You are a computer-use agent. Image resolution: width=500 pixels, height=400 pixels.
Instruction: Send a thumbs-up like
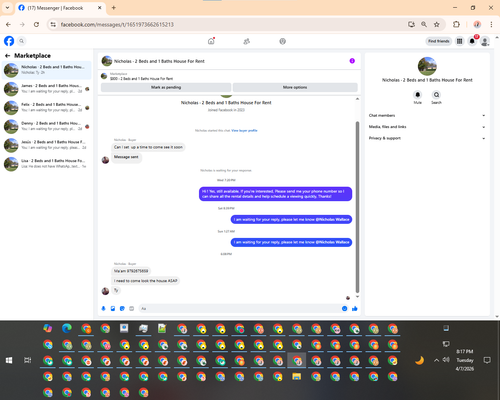[355, 309]
